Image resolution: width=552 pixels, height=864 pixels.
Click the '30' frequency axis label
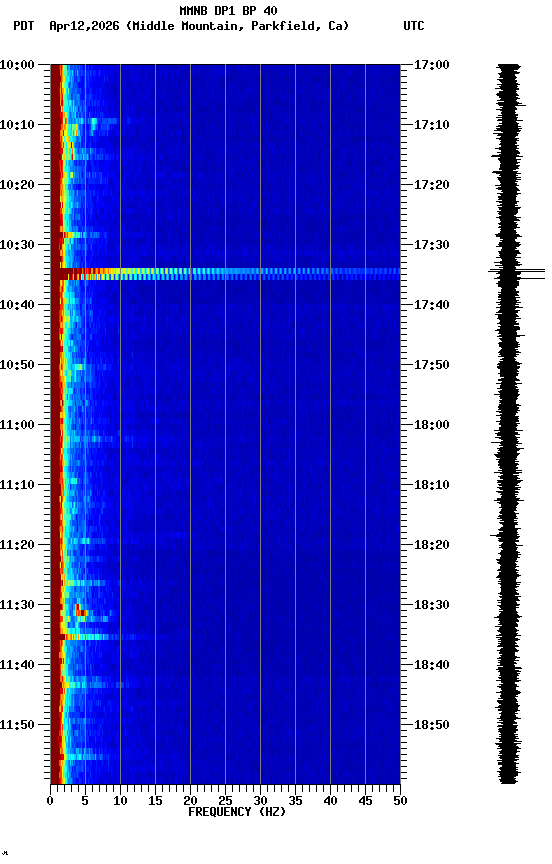pos(260,801)
